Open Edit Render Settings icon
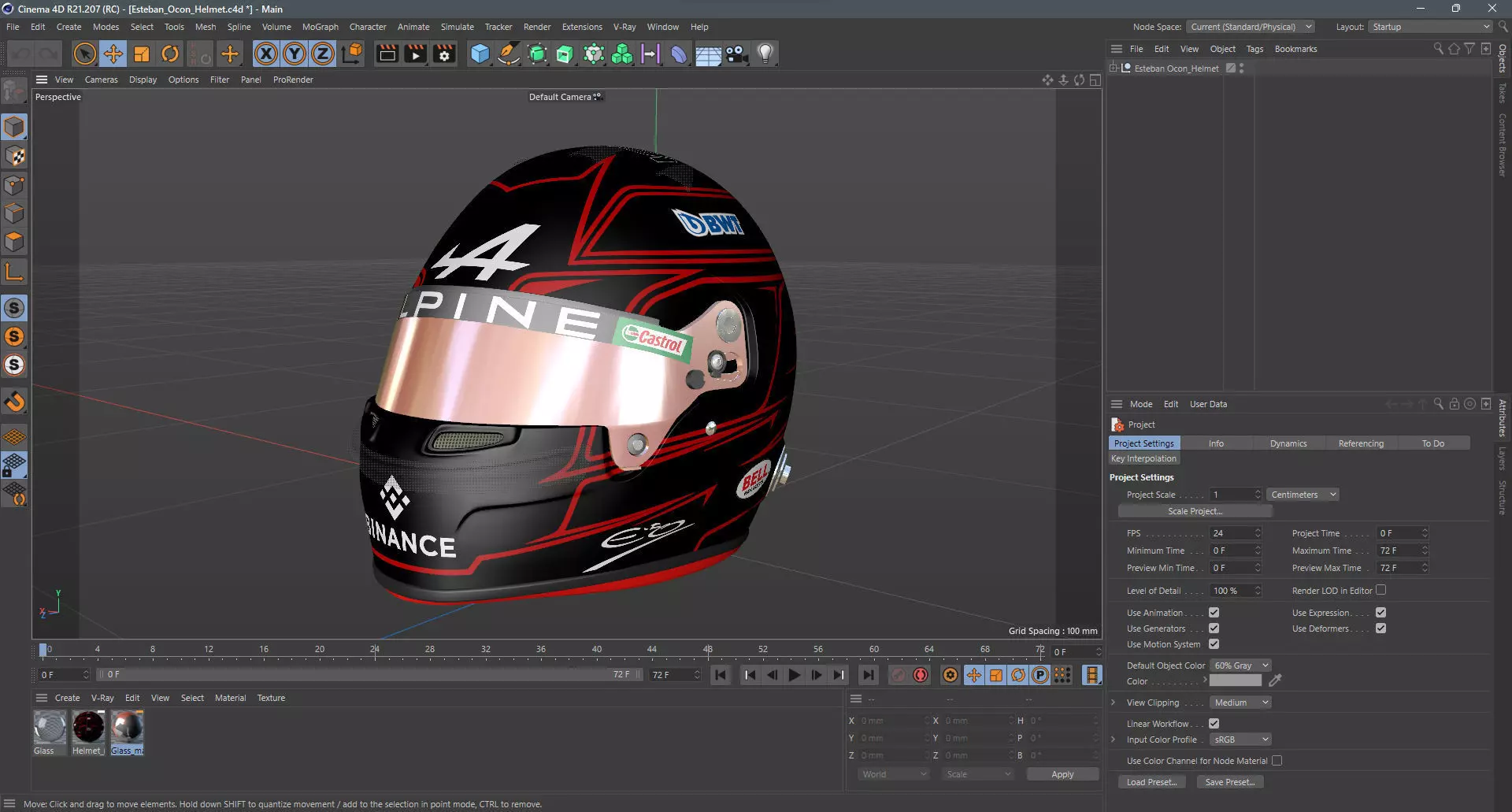Viewport: 1512px width, 812px height. 444,54
